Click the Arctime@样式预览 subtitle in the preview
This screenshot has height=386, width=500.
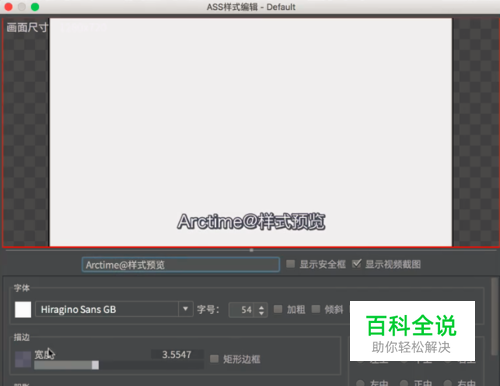pyautogui.click(x=251, y=221)
